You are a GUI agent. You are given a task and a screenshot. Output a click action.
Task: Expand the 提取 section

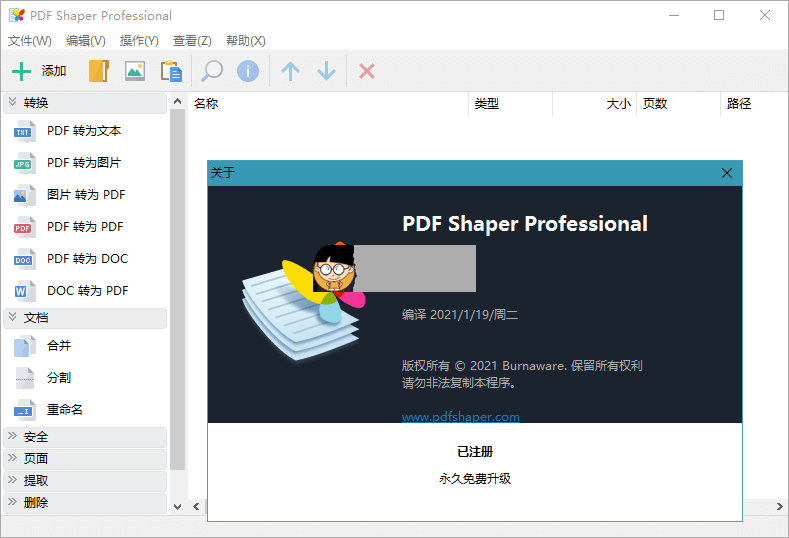tap(85, 481)
